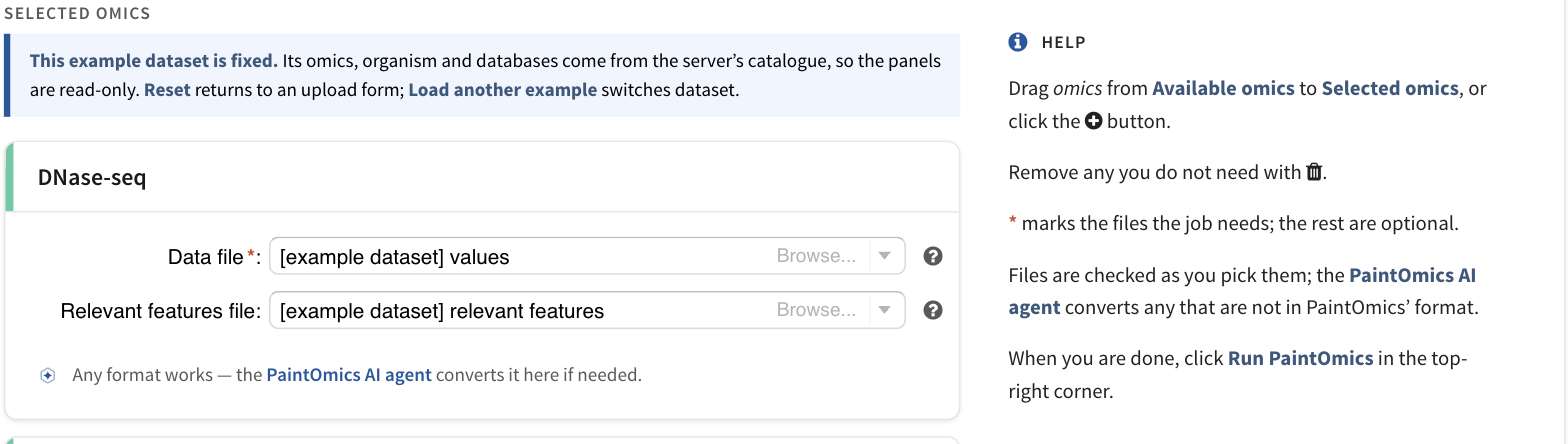The width and height of the screenshot is (1568, 444).
Task: Click 'Load another example' in the notice
Action: 503,89
